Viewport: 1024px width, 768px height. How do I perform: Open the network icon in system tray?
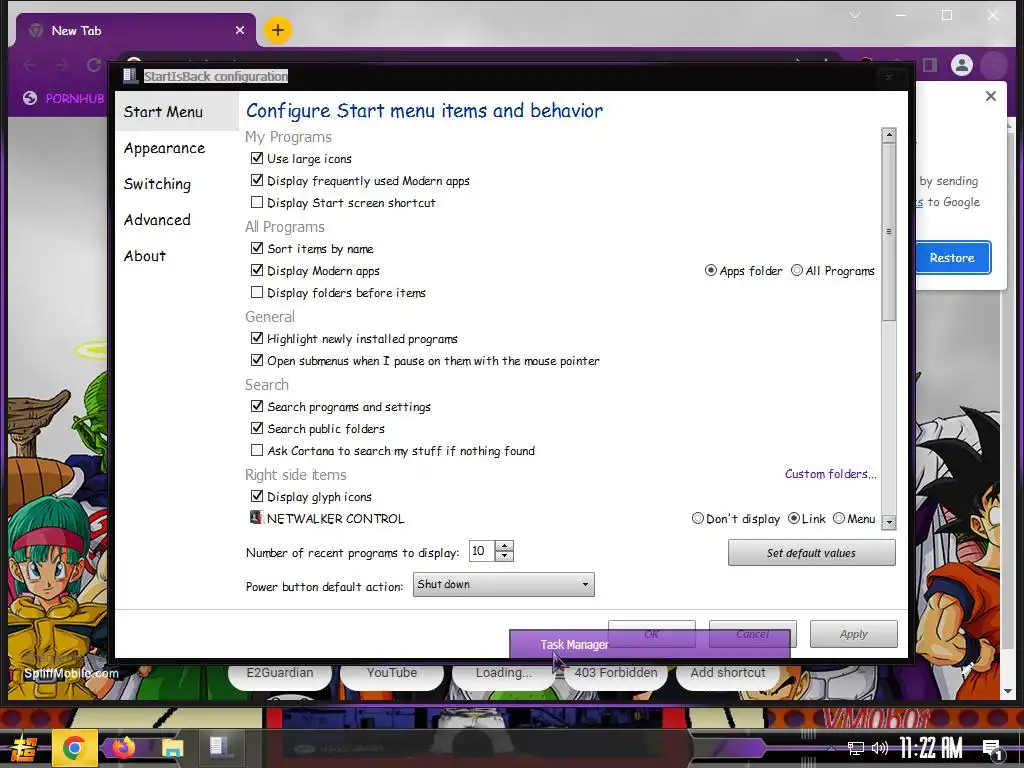[x=856, y=749]
